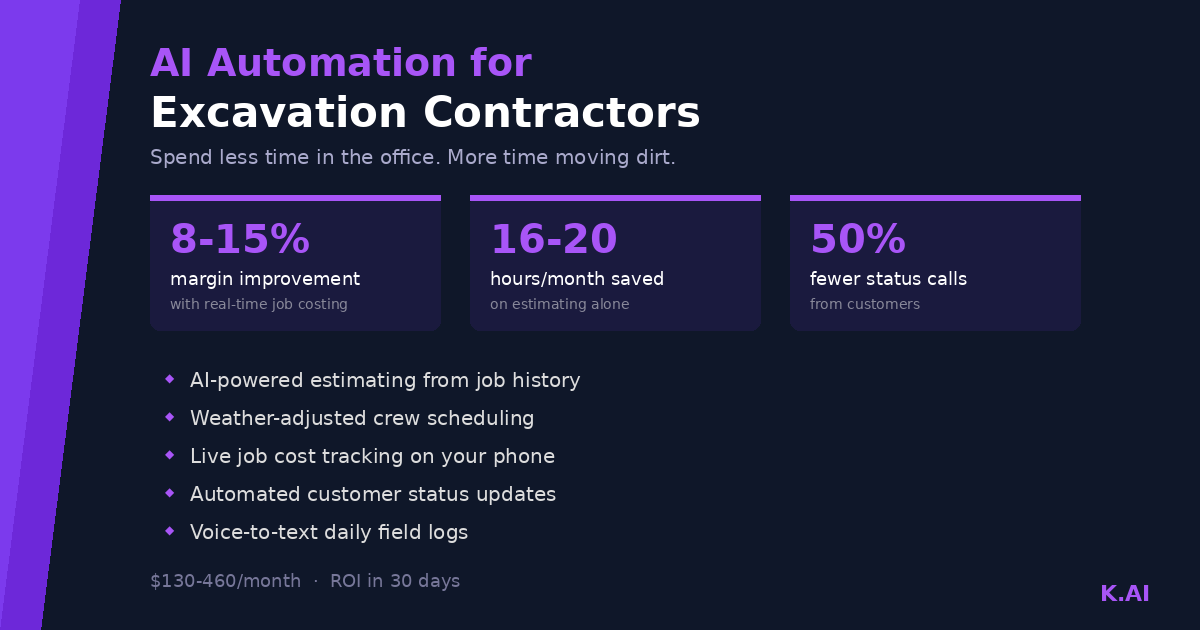
Task: Click the "Spend less time in the office" tagline
Action: coord(412,158)
